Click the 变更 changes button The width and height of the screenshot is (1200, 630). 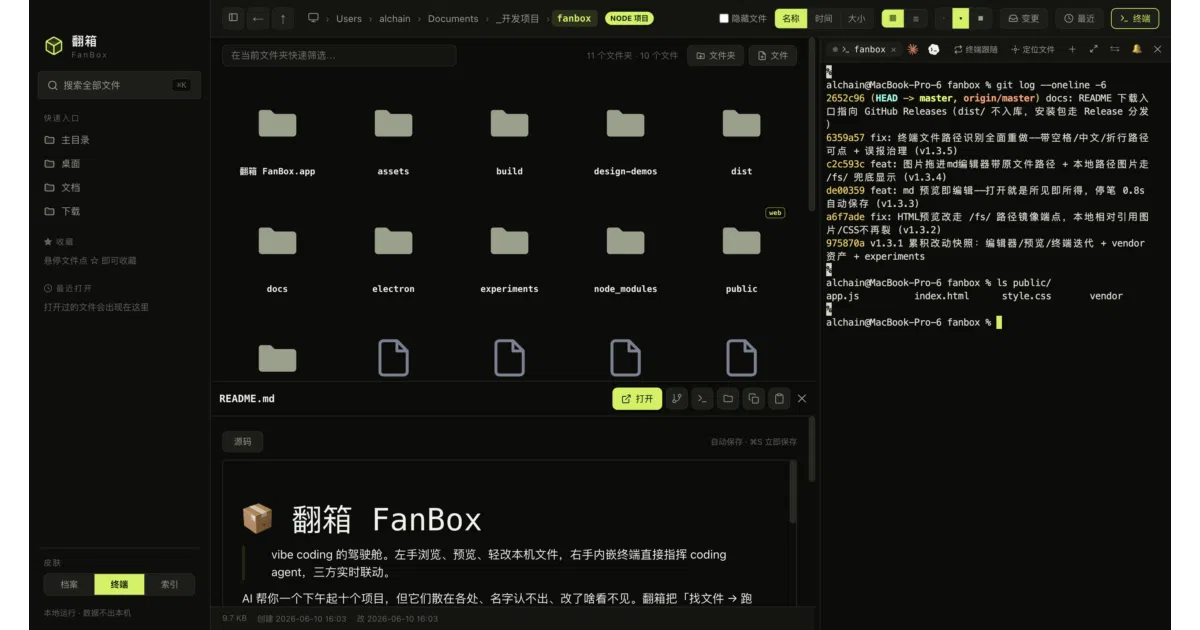[x=1024, y=18]
